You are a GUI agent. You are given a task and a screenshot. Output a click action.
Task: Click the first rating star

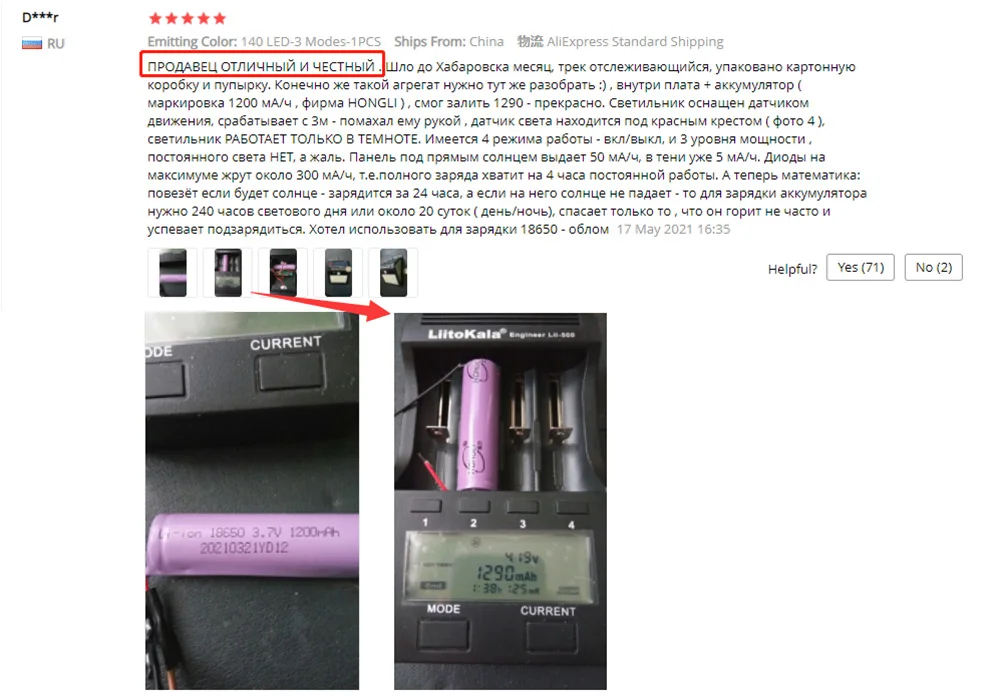(x=155, y=18)
